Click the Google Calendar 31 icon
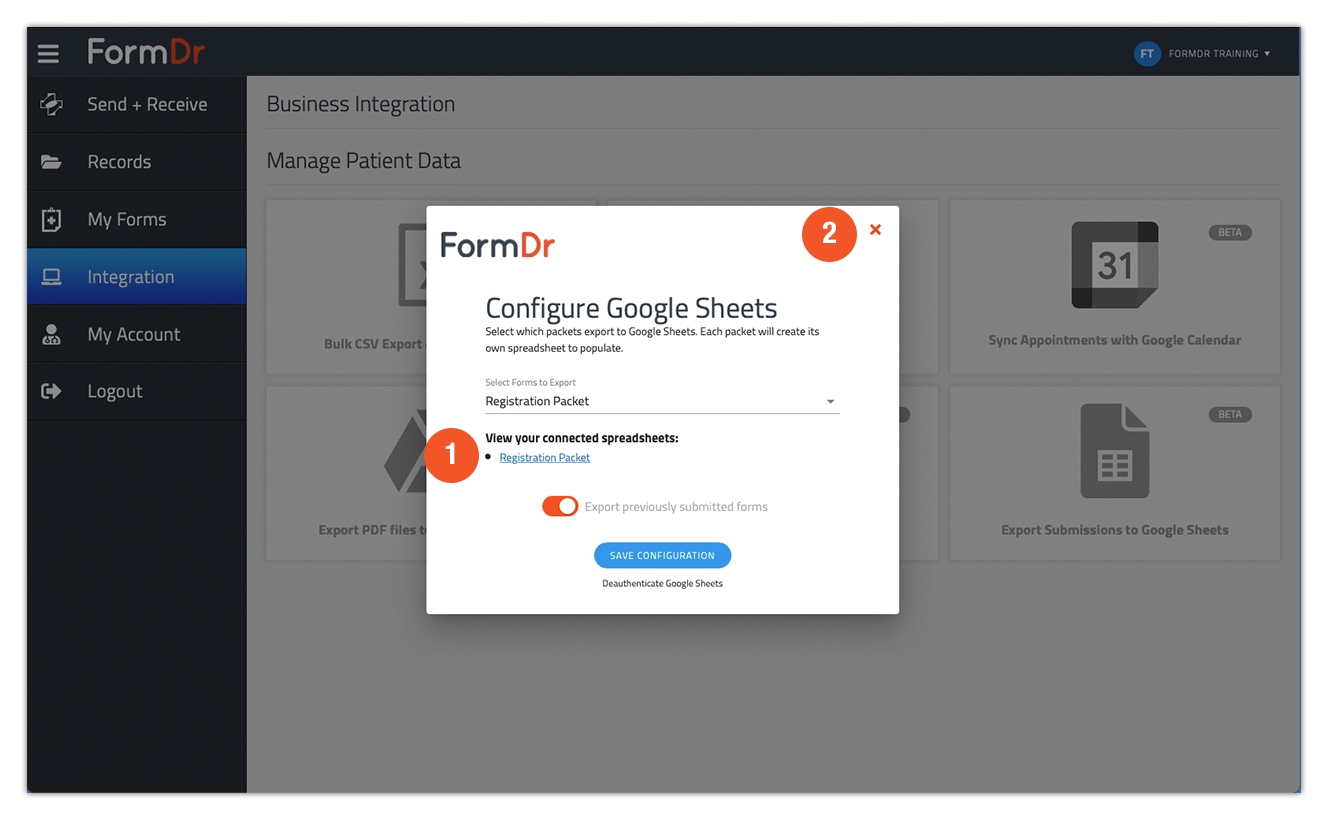This screenshot has width=1323, height=813. click(x=1115, y=265)
